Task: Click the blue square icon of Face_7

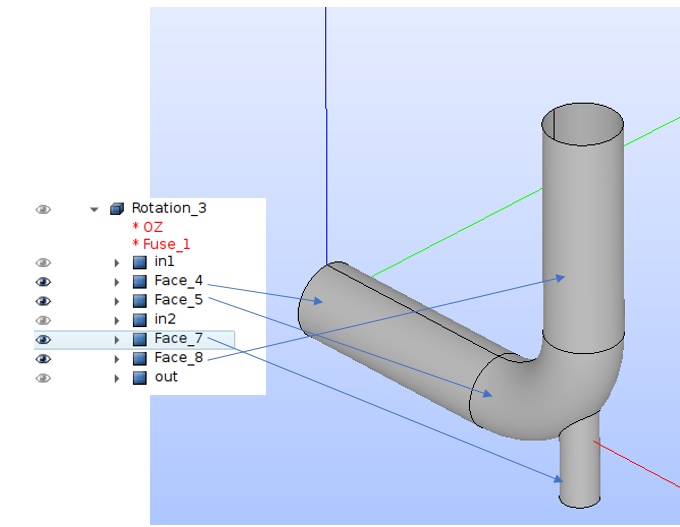Action: point(140,339)
